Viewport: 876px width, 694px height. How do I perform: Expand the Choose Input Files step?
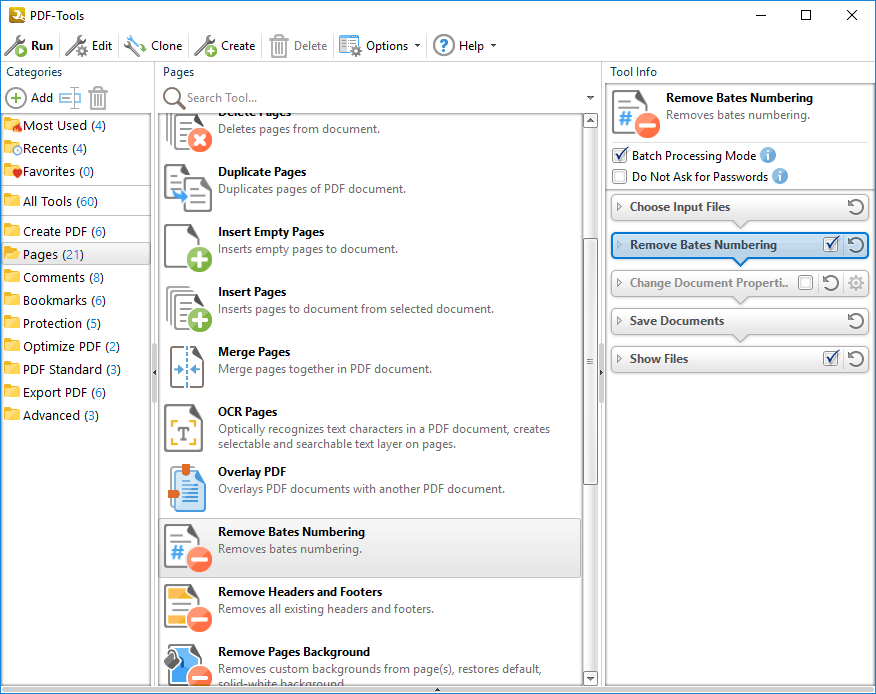(619, 207)
